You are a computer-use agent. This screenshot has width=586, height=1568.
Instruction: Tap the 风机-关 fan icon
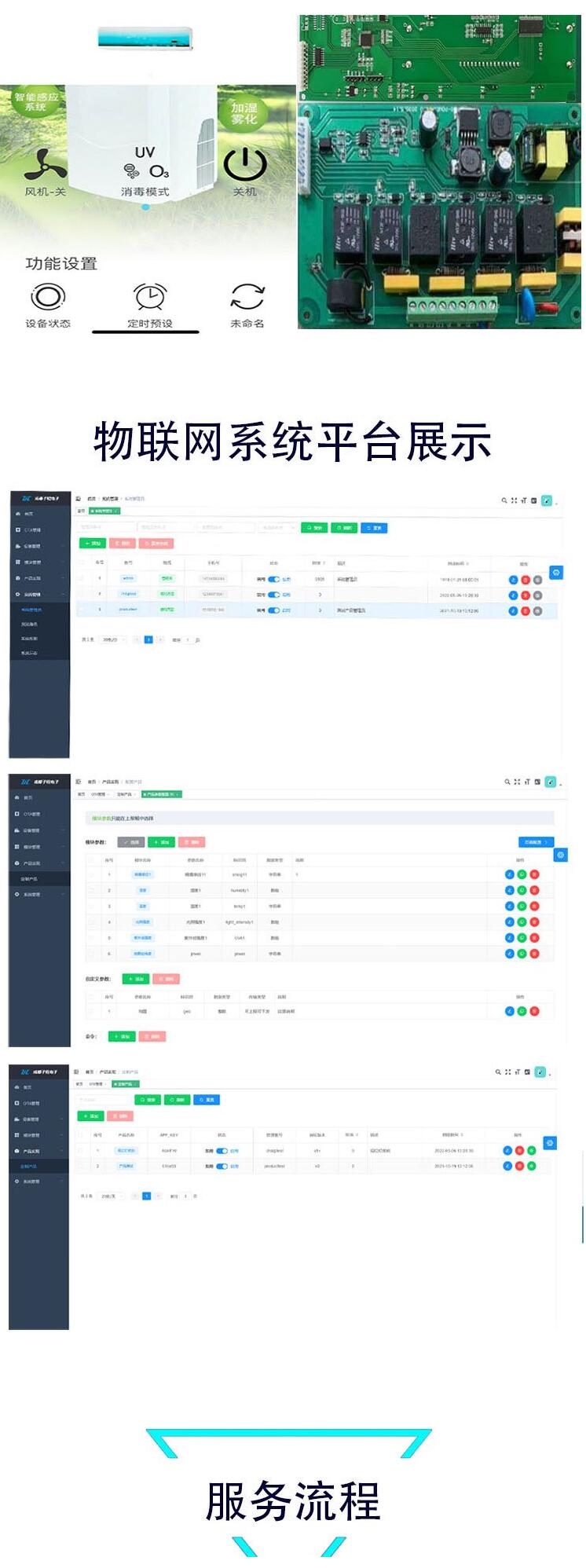[x=45, y=165]
